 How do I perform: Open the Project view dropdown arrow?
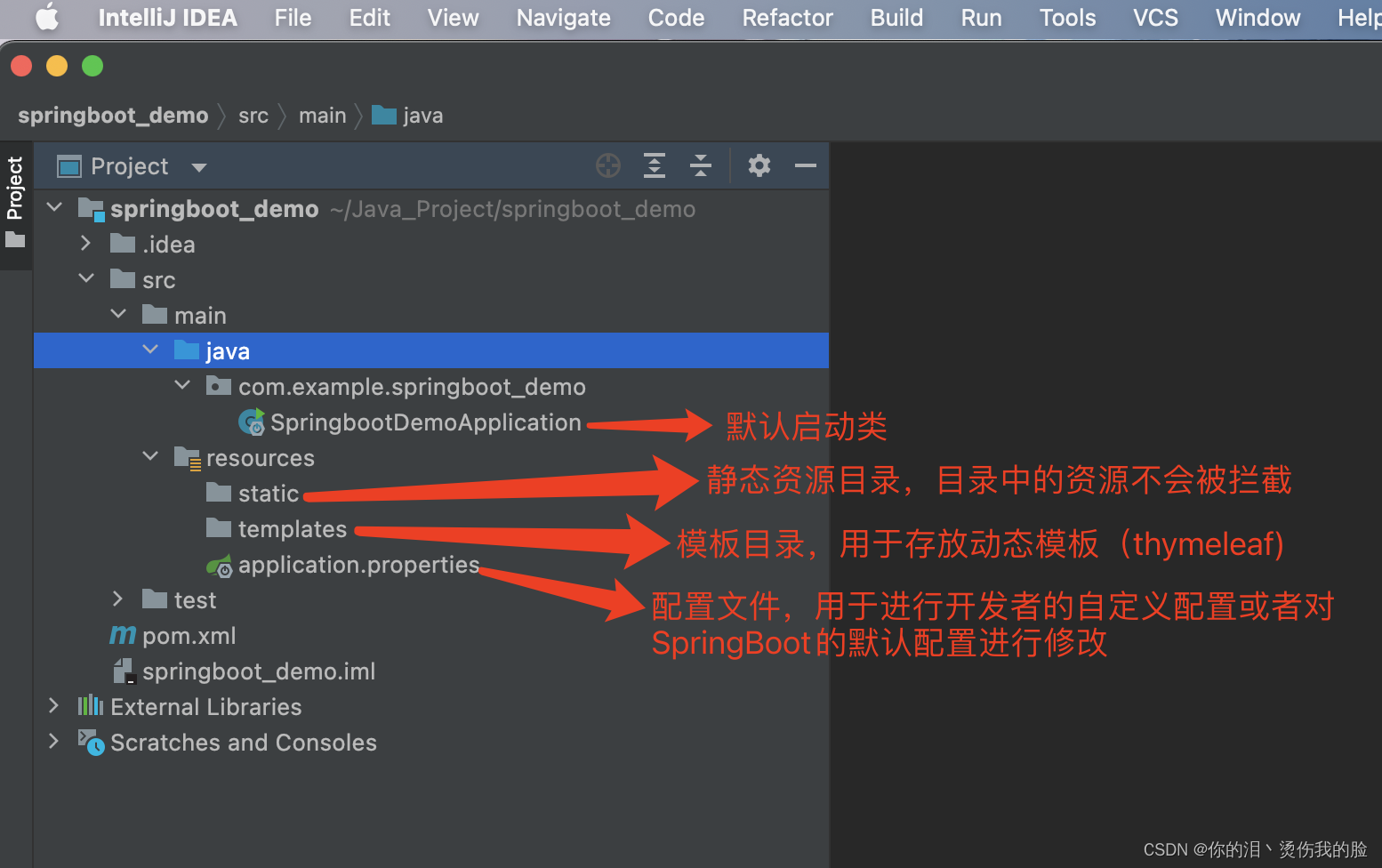pos(199,167)
